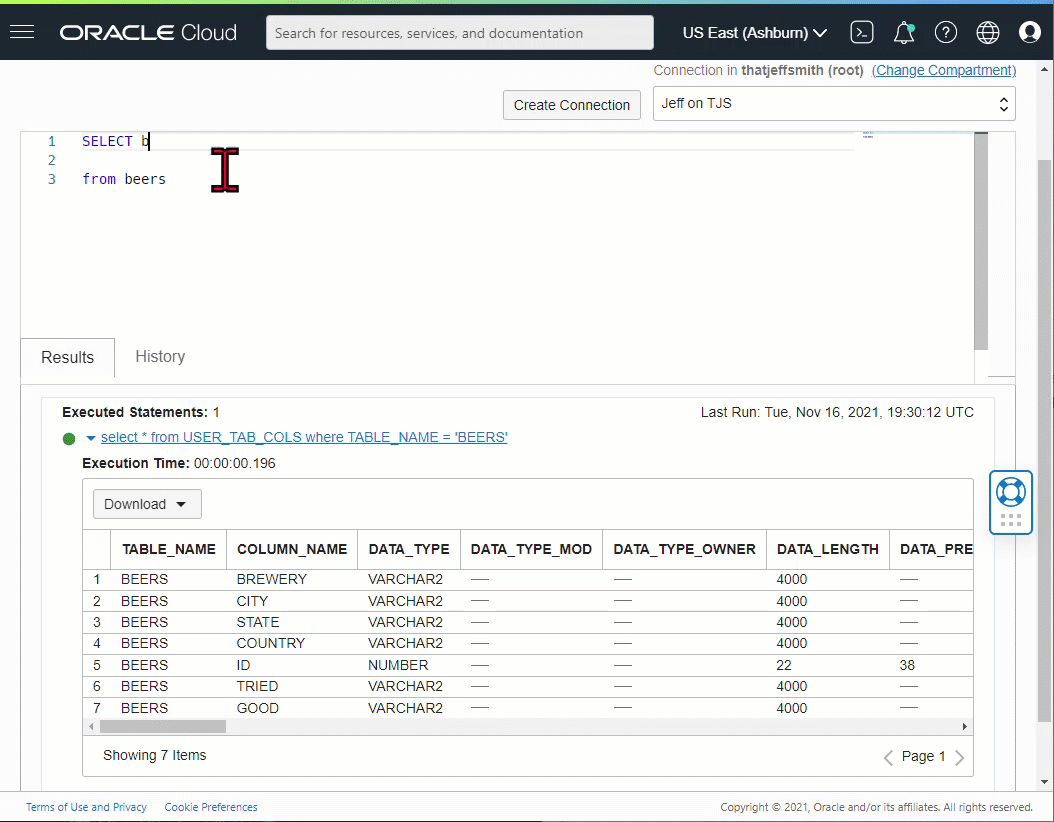1054x822 pixels.
Task: Open the select from USER_TAB_COLS statement link
Action: click(x=304, y=437)
